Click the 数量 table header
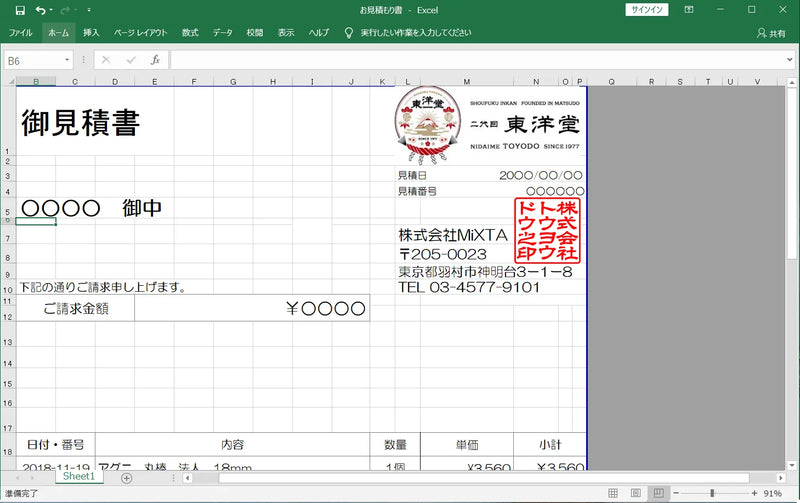 coord(395,445)
